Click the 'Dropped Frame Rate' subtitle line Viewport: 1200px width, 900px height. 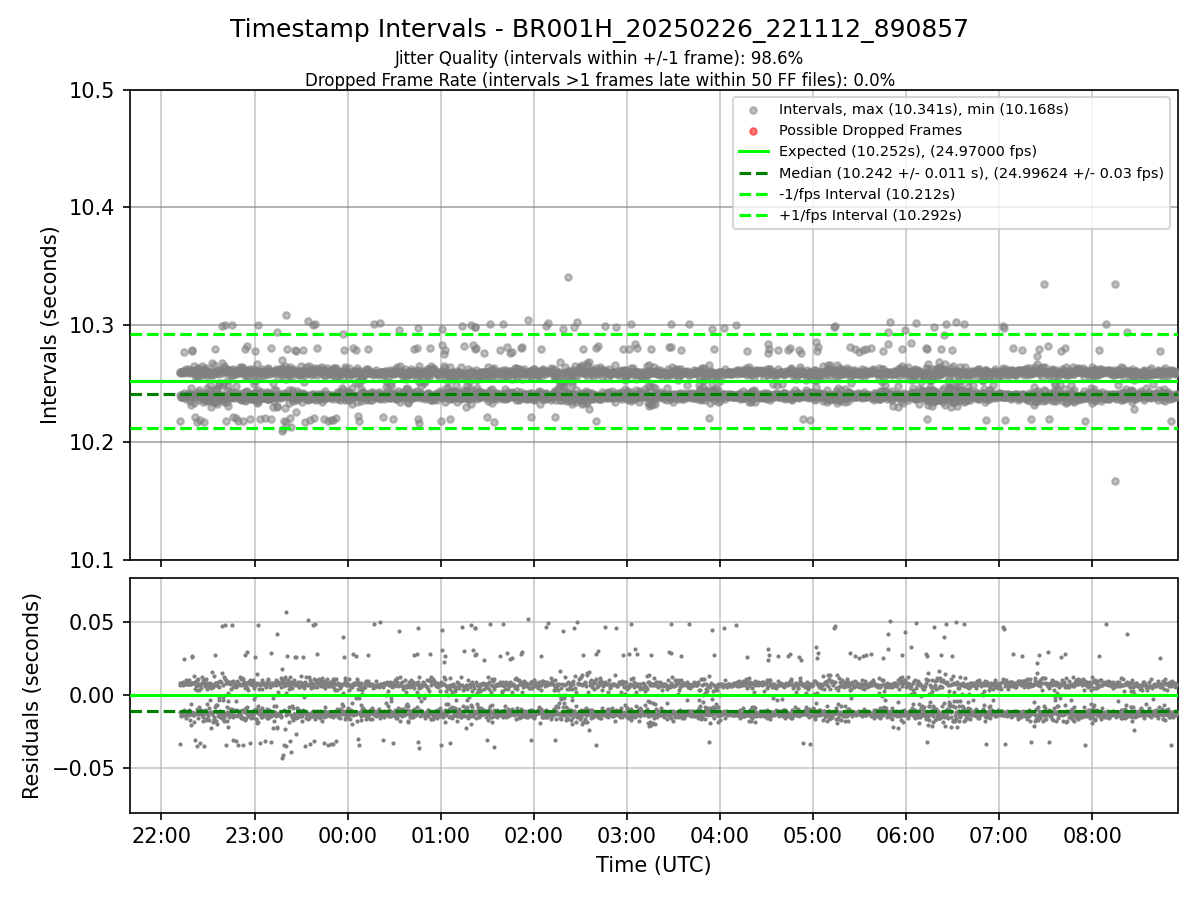coord(599,79)
